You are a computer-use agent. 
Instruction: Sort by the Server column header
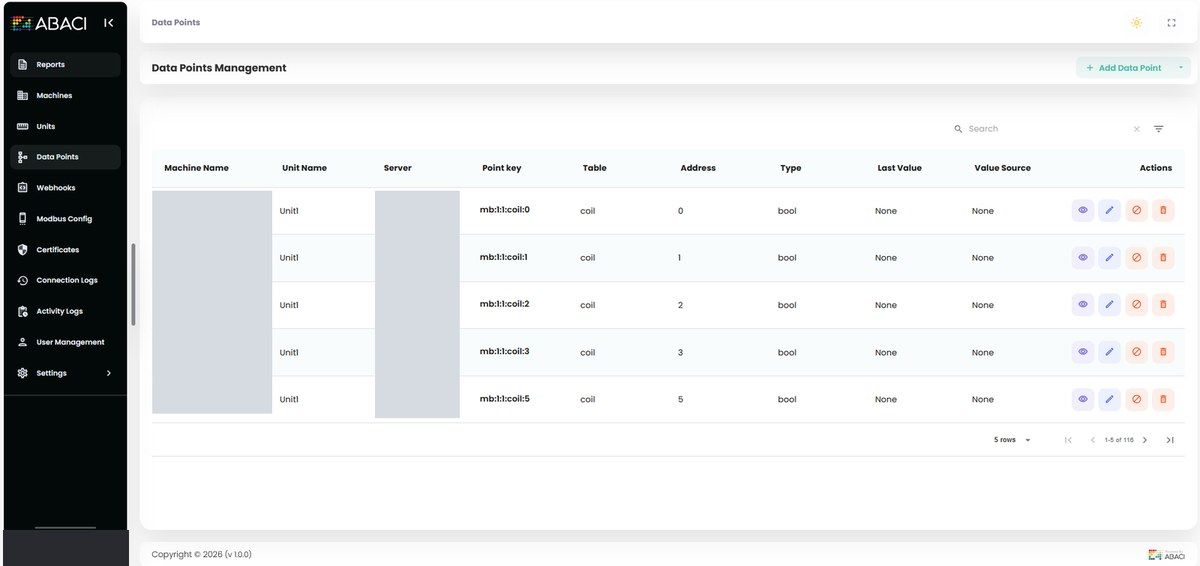[398, 168]
